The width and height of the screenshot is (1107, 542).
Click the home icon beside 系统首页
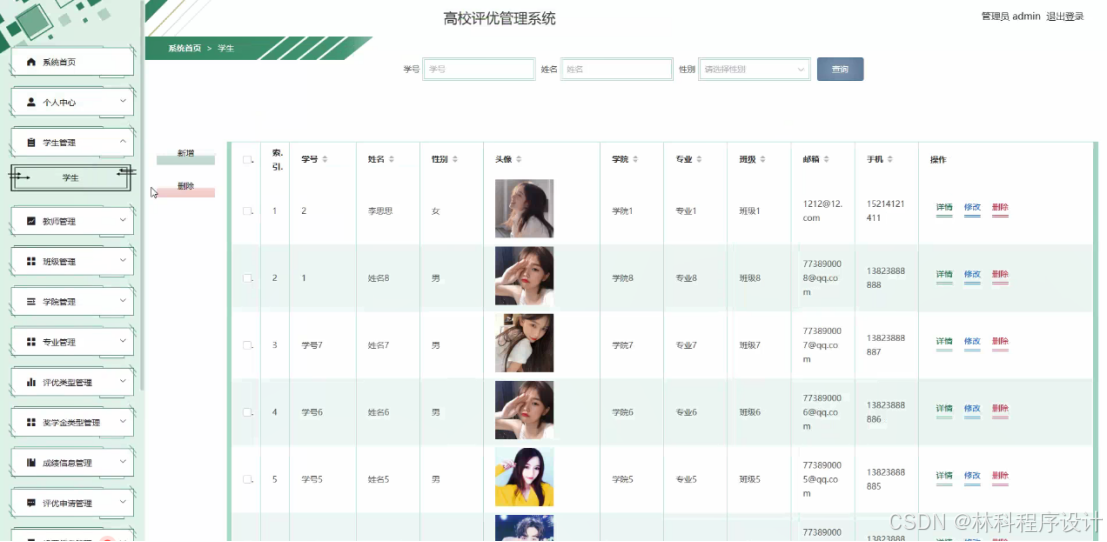(x=31, y=62)
